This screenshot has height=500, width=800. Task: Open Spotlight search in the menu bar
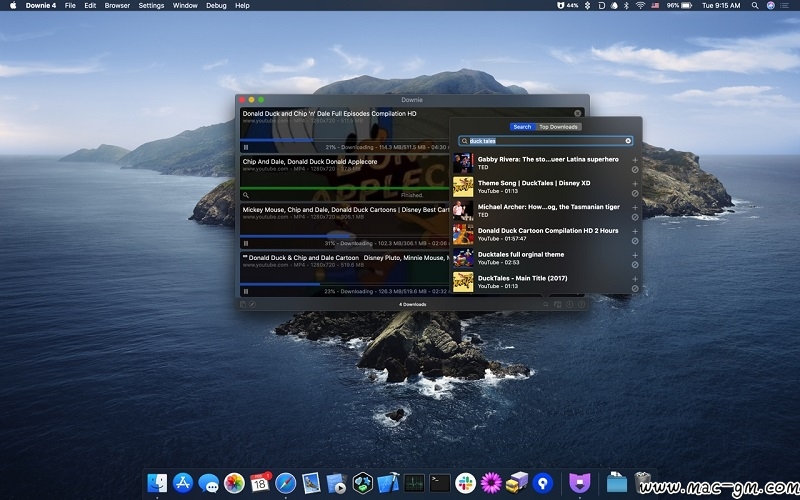click(755, 6)
